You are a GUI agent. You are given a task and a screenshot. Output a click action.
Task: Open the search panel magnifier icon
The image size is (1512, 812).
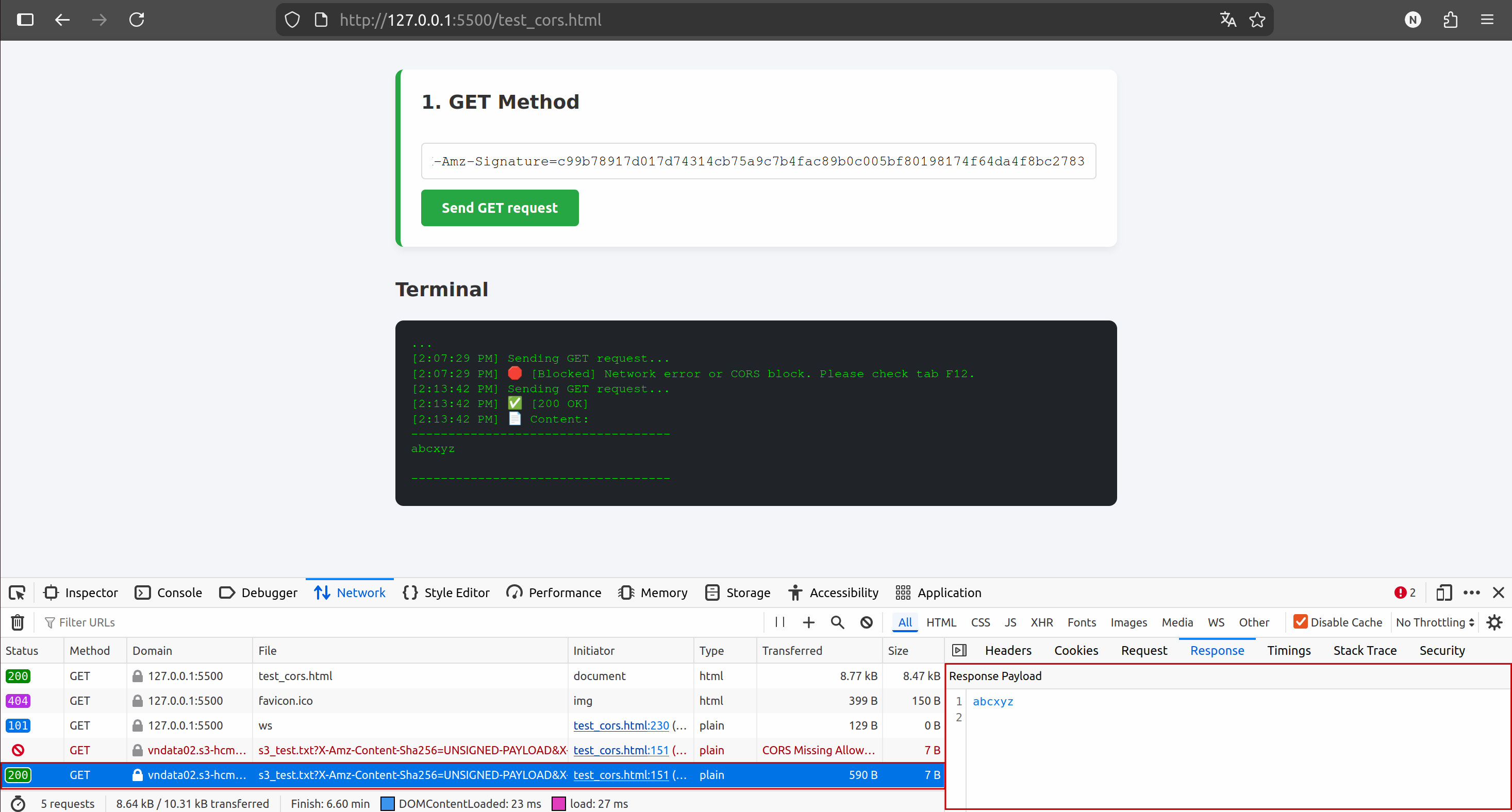click(x=837, y=622)
